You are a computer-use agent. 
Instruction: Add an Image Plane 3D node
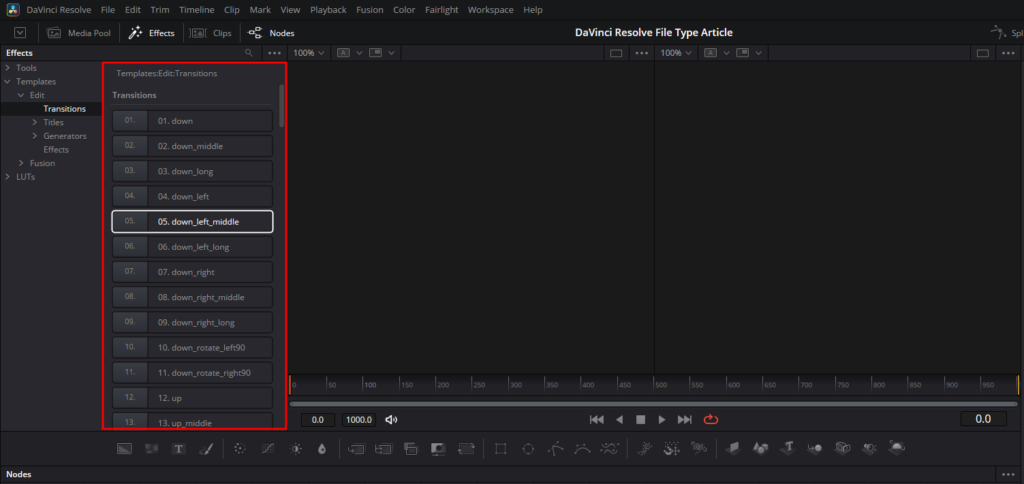pos(733,448)
